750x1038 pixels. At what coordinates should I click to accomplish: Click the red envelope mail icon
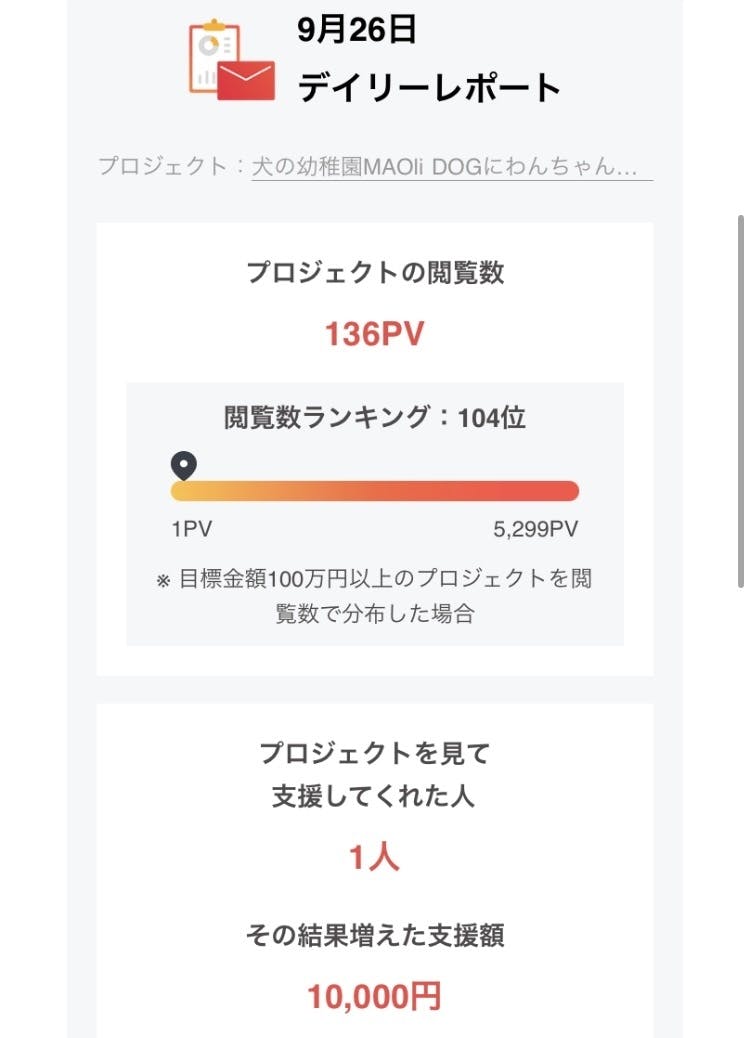click(x=245, y=80)
